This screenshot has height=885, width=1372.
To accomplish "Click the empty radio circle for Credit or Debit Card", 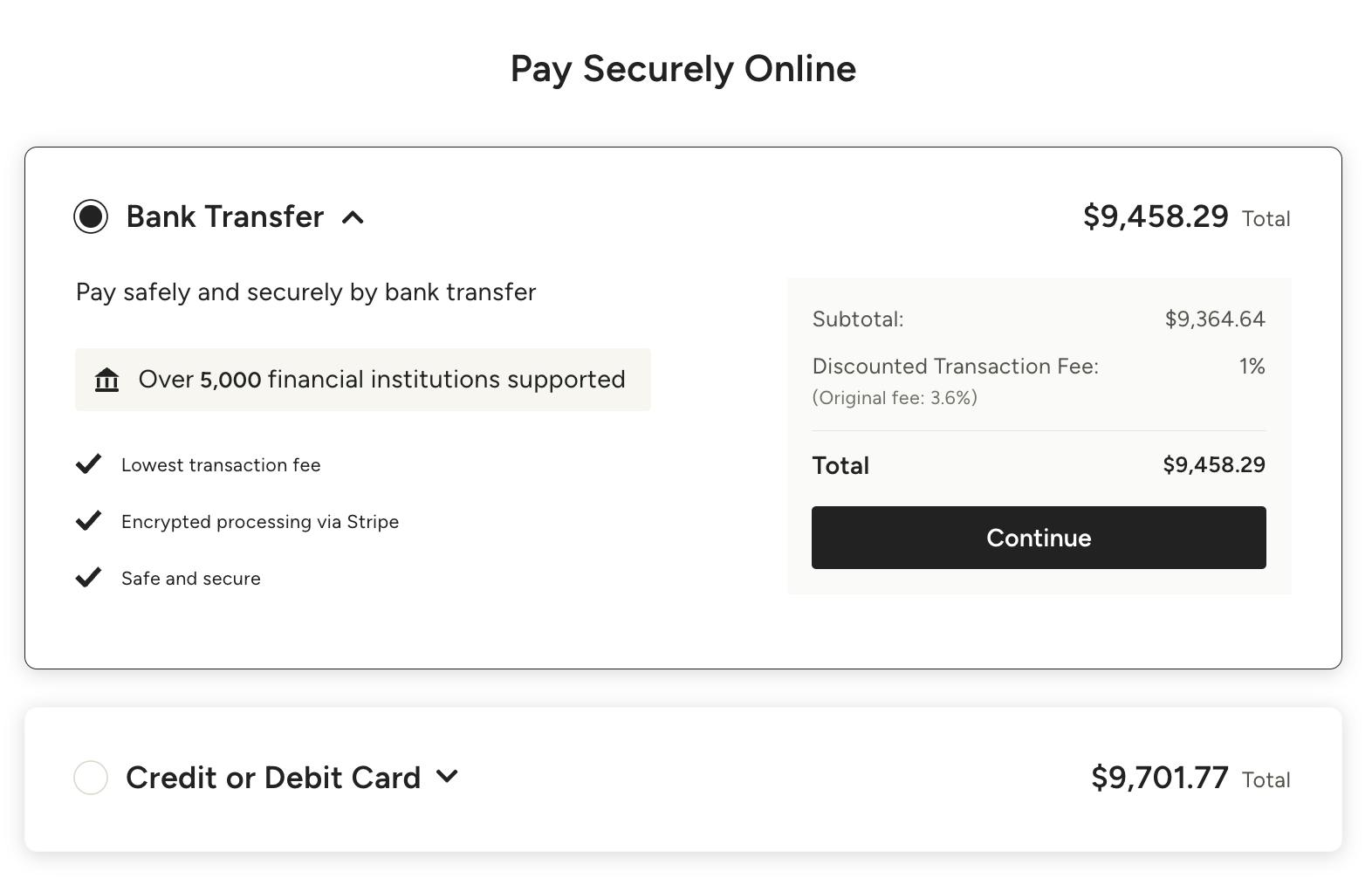I will click(x=90, y=778).
